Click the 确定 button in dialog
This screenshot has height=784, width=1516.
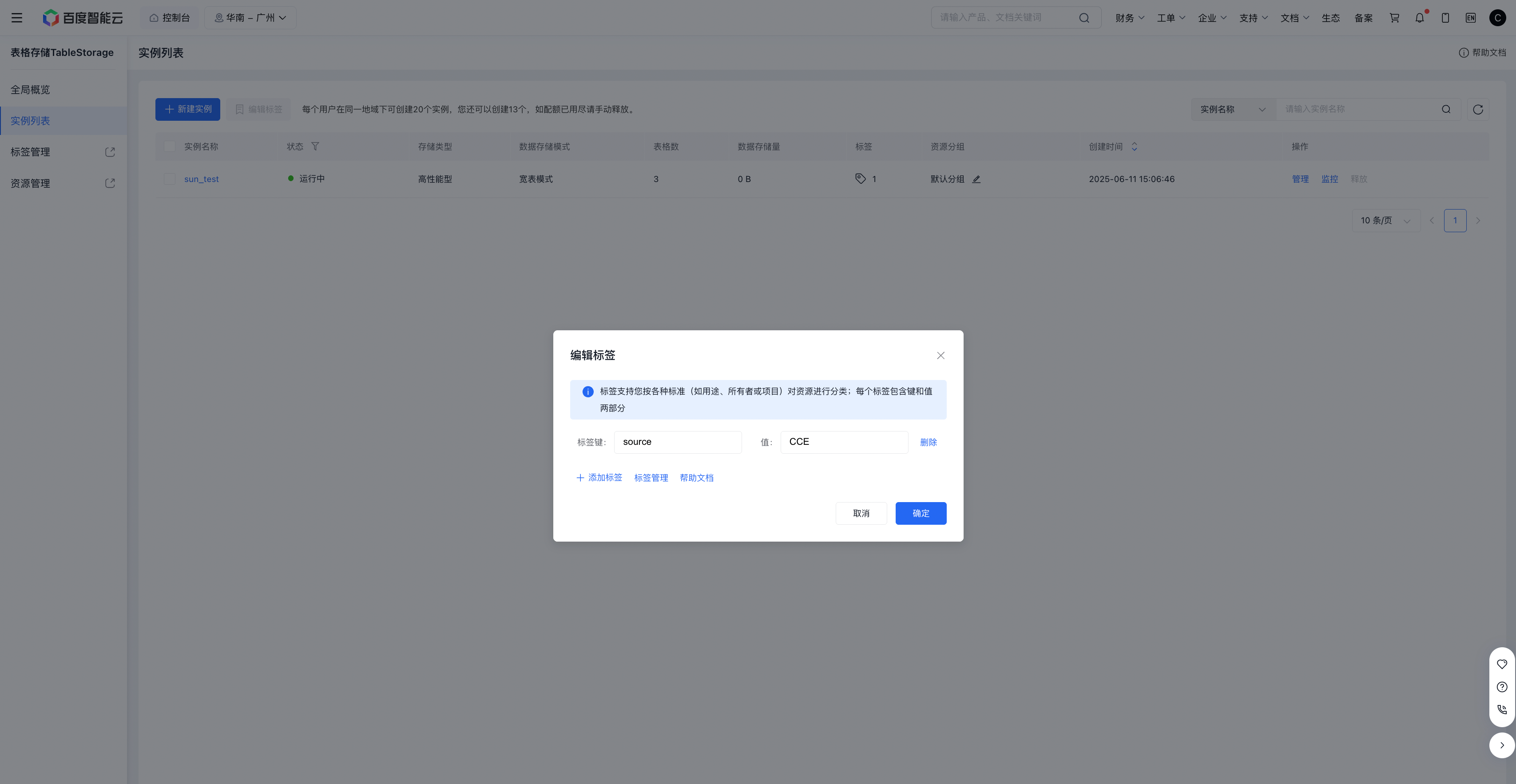[x=921, y=514]
